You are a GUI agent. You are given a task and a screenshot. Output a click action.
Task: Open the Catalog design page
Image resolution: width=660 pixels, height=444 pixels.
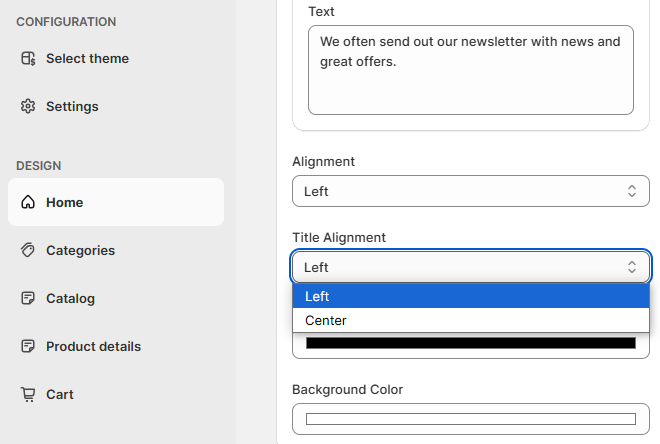pos(116,298)
